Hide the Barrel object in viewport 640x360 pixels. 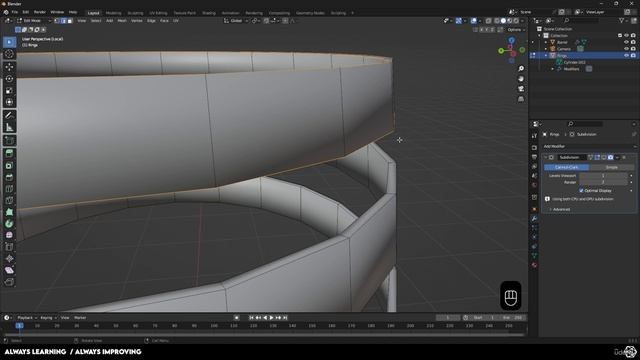[x=627, y=42]
